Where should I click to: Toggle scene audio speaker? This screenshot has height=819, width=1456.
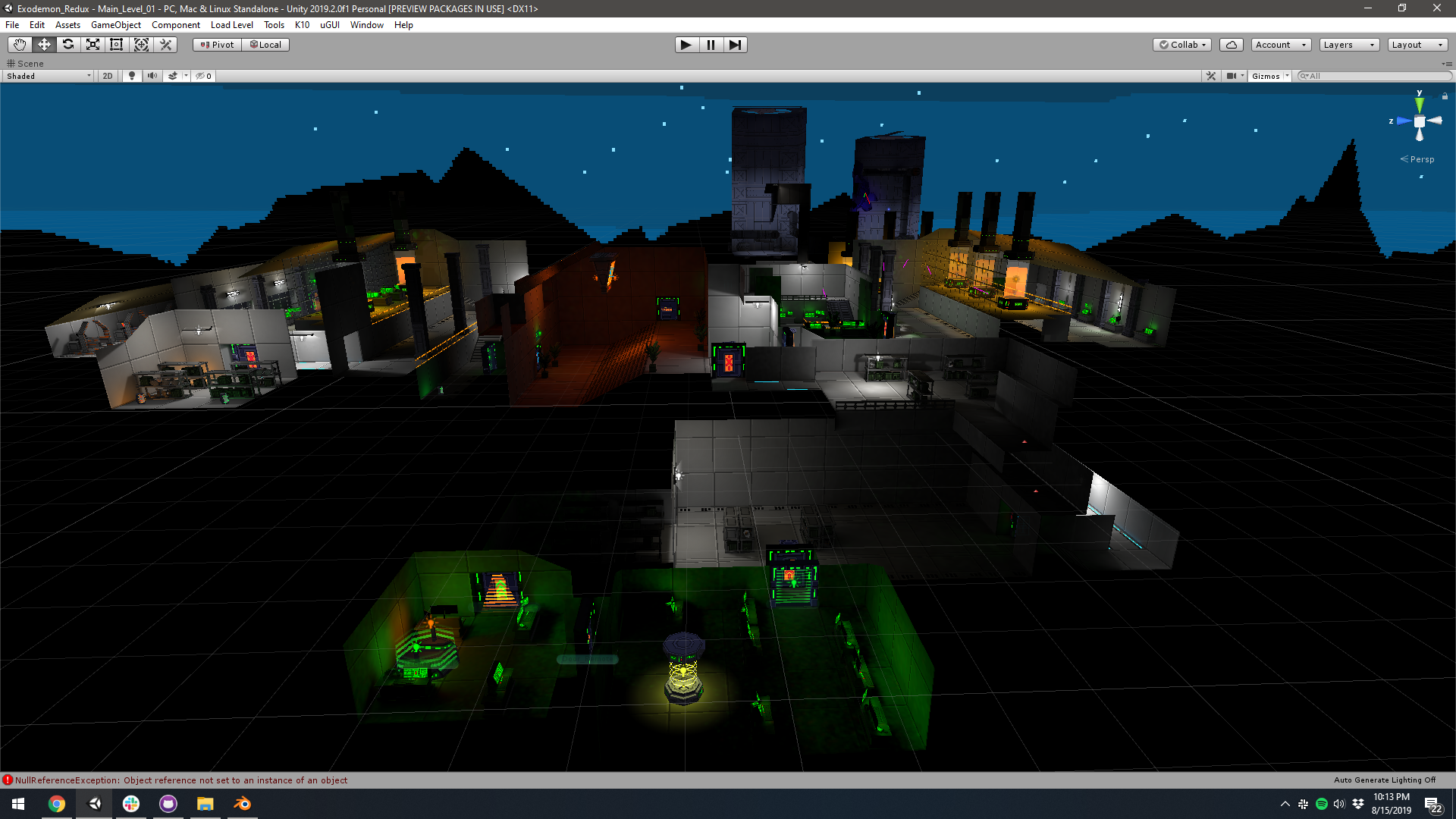(x=152, y=76)
